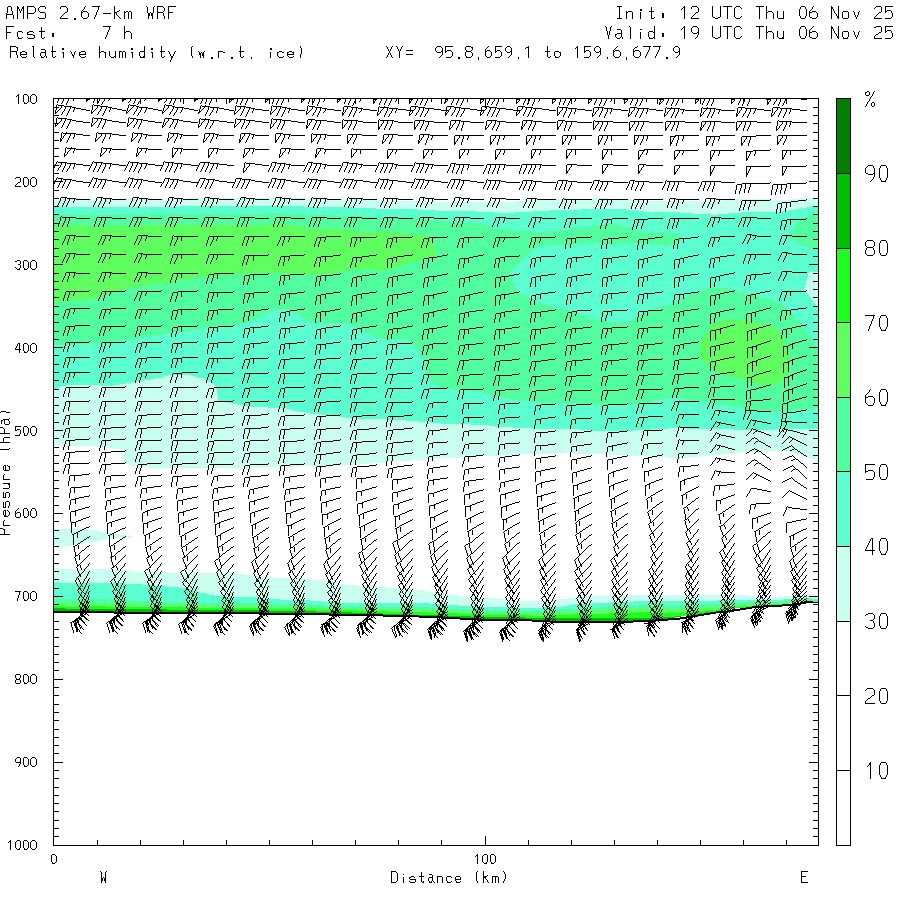
Task: Select the color bar segment between 80 and 90
Action: click(843, 211)
